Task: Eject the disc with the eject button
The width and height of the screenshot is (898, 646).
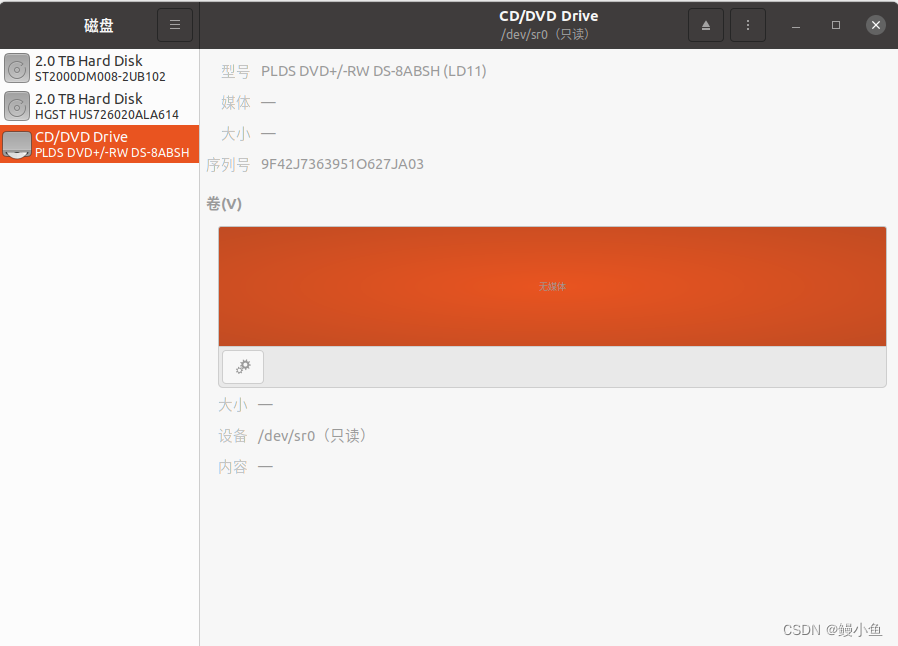Action: coord(706,25)
